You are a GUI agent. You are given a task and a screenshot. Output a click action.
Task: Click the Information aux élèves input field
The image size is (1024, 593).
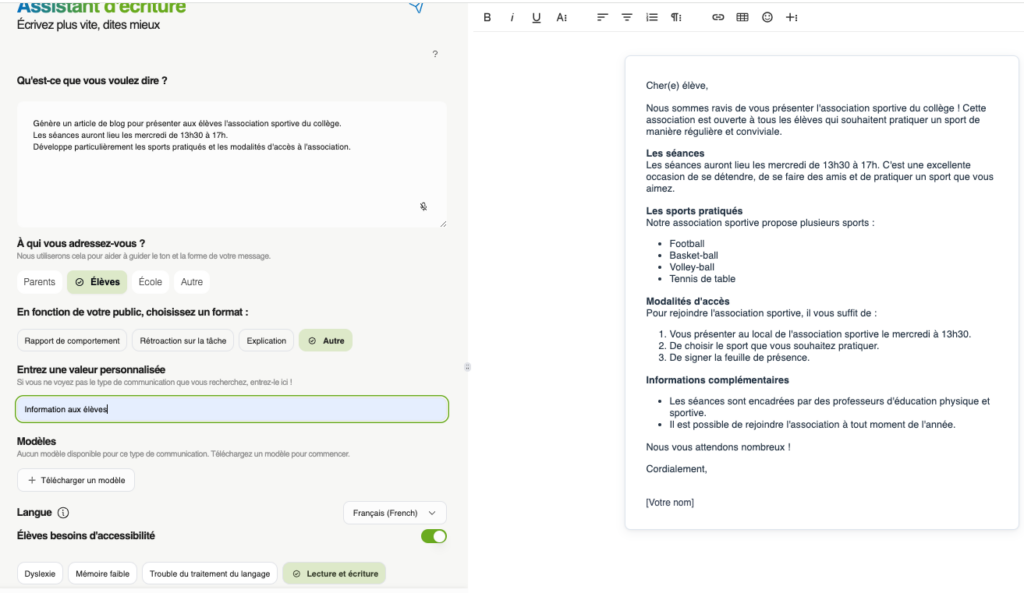[x=232, y=409]
